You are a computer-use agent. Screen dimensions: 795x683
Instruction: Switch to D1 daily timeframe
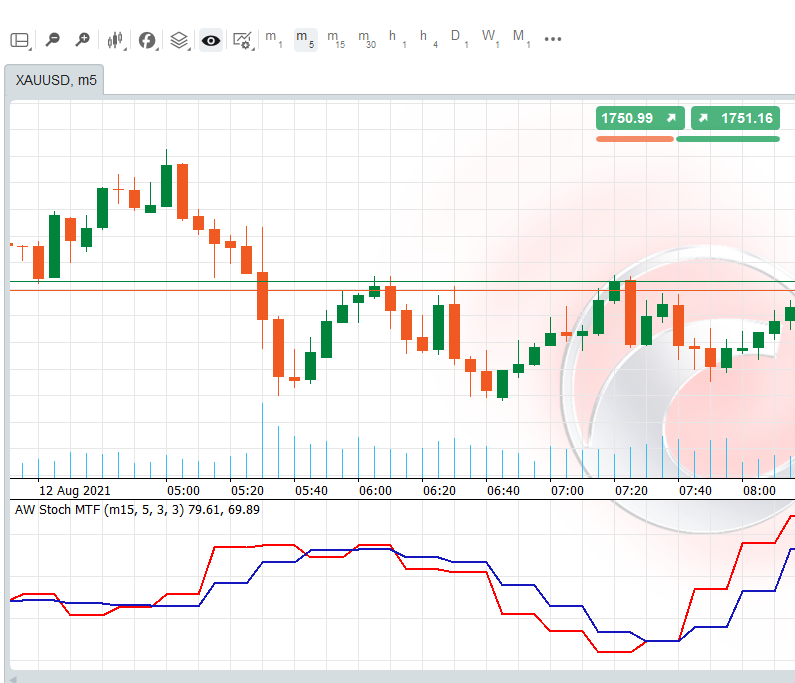[x=459, y=39]
